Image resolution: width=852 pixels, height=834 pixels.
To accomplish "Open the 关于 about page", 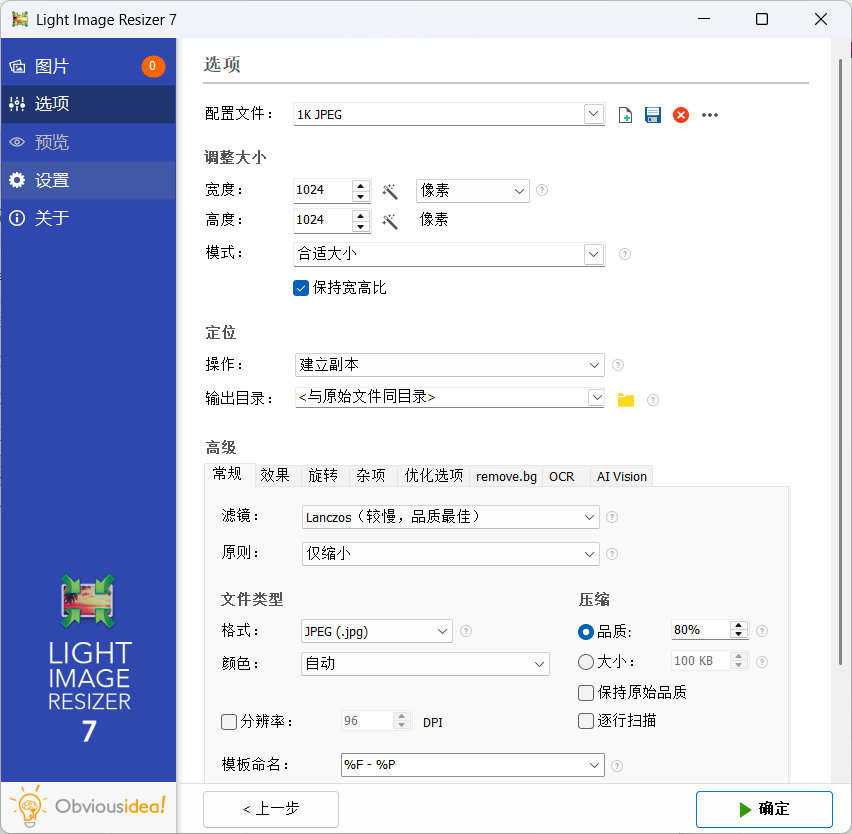I will point(88,218).
